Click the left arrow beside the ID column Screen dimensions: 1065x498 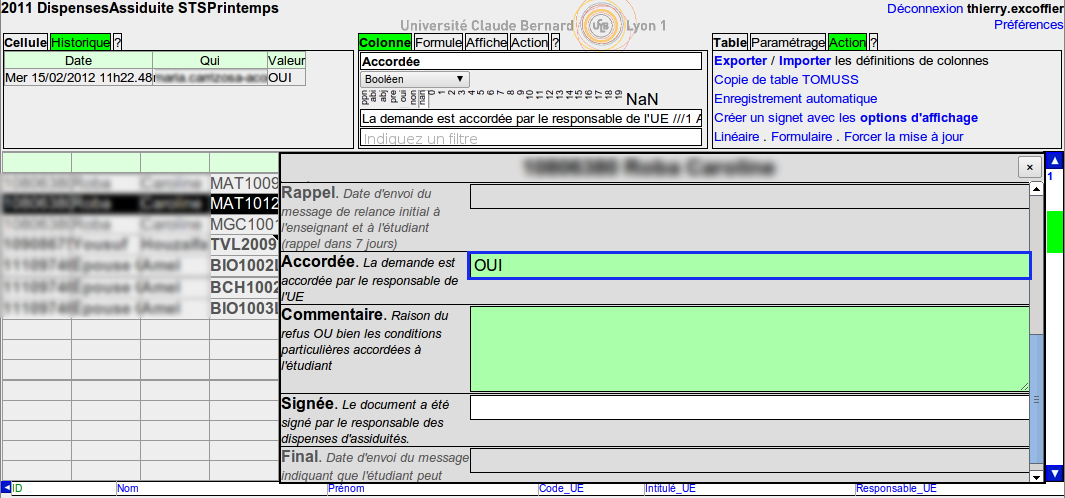(x=5, y=488)
